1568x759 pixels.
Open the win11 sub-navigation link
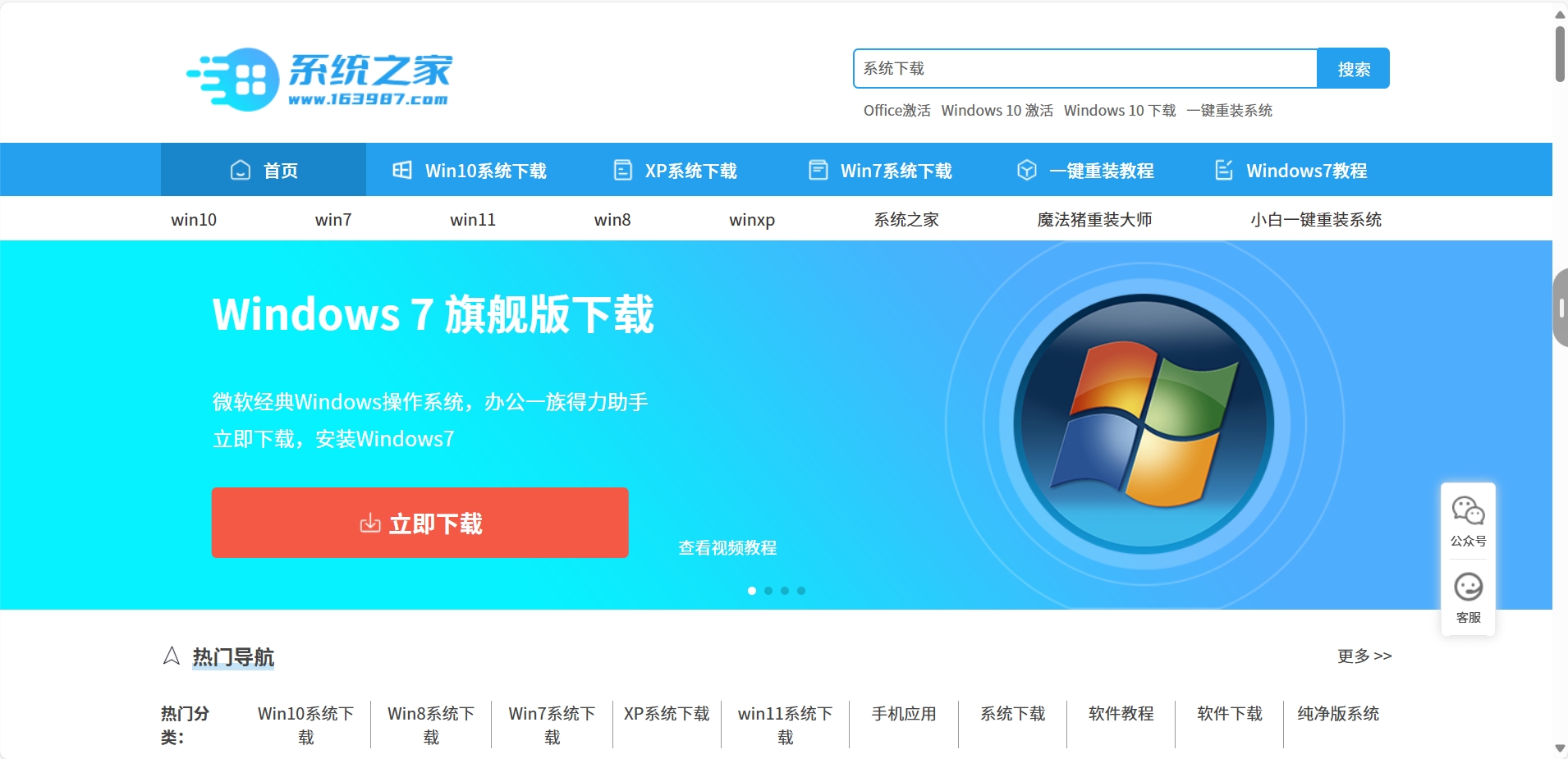point(473,219)
